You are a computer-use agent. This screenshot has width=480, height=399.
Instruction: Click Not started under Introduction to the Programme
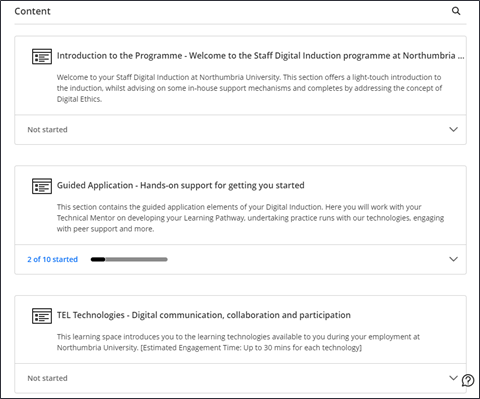(47, 130)
